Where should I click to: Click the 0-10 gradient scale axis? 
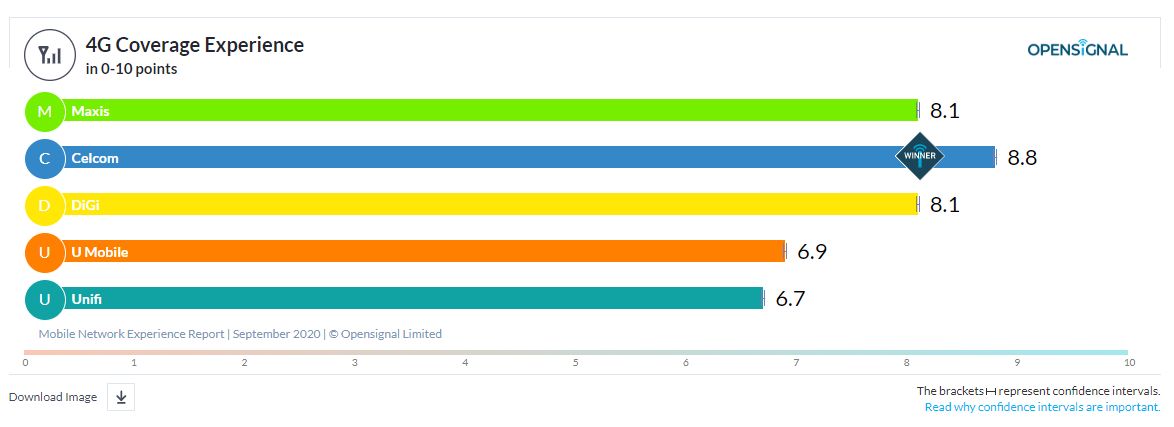click(x=576, y=352)
